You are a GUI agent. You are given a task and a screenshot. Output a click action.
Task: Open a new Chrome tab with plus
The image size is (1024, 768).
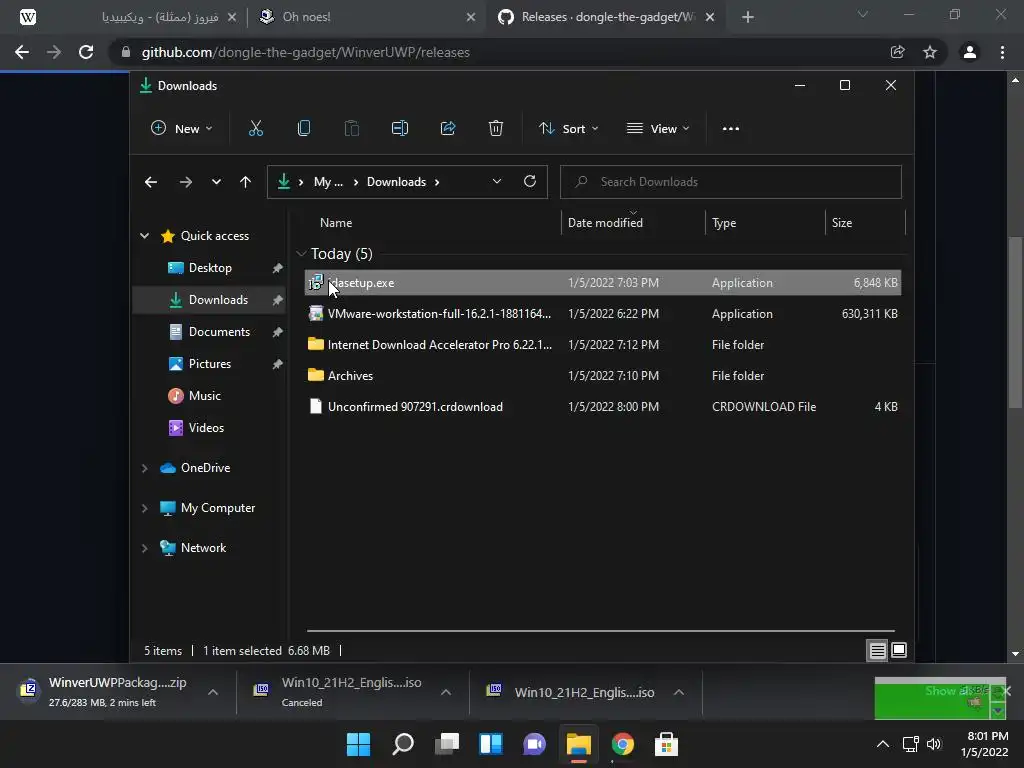click(748, 17)
